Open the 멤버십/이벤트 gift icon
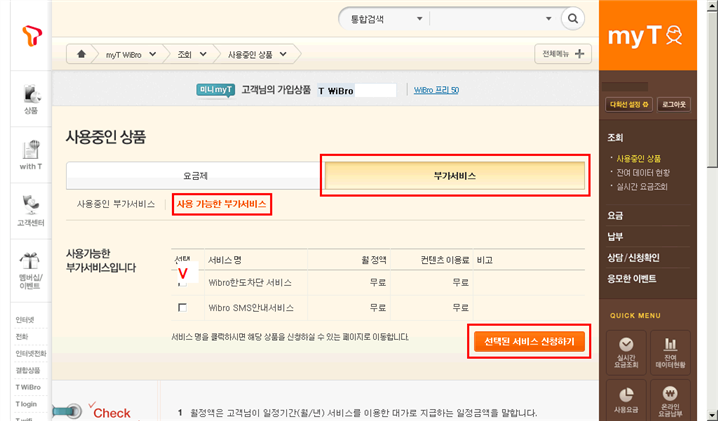The width and height of the screenshot is (718, 421). (30, 271)
